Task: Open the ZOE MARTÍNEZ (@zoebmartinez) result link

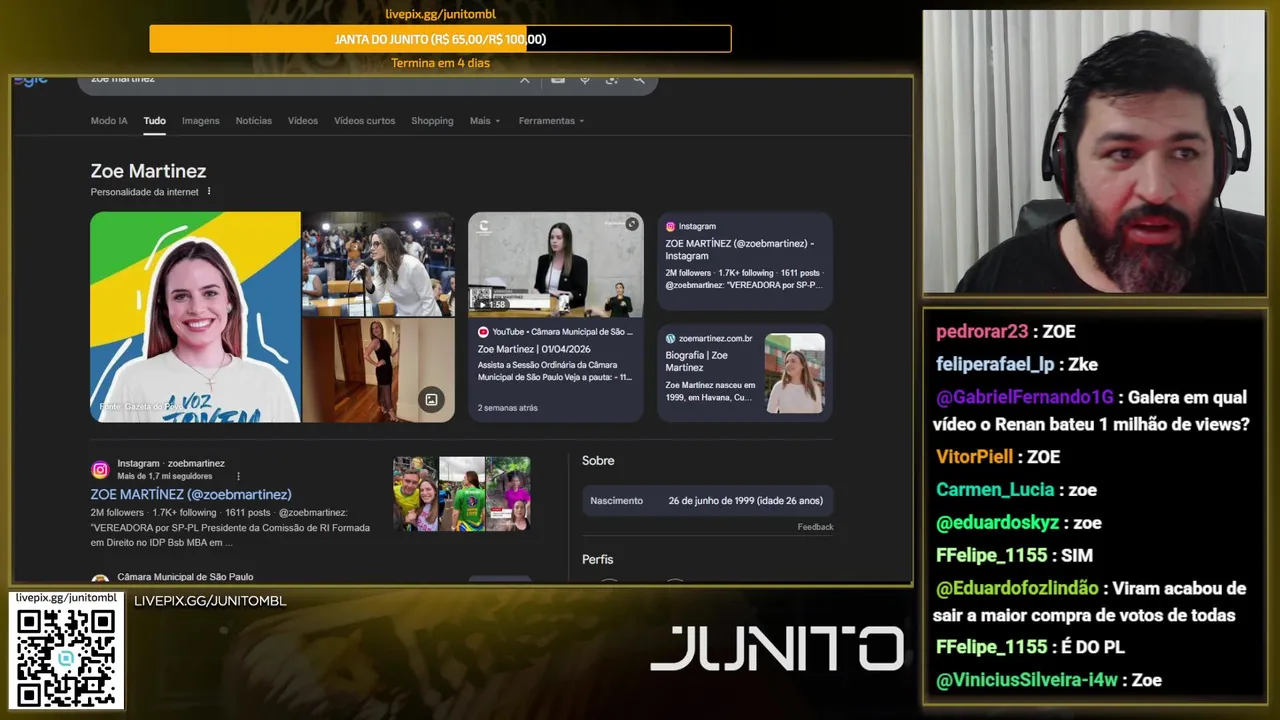Action: [191, 494]
